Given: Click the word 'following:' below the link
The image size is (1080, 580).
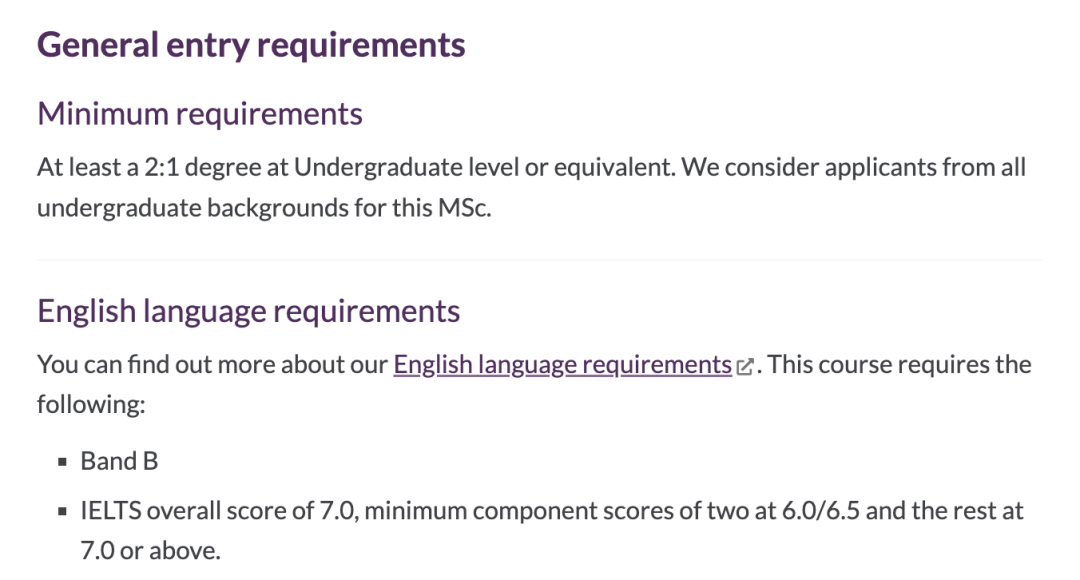Looking at the screenshot, I should (91, 404).
